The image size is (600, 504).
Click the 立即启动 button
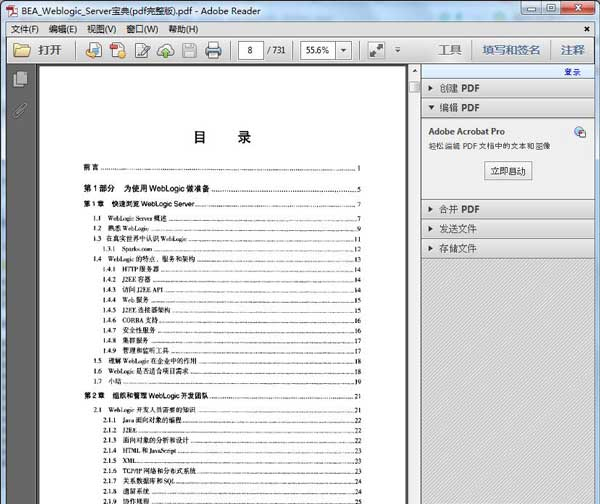click(508, 171)
